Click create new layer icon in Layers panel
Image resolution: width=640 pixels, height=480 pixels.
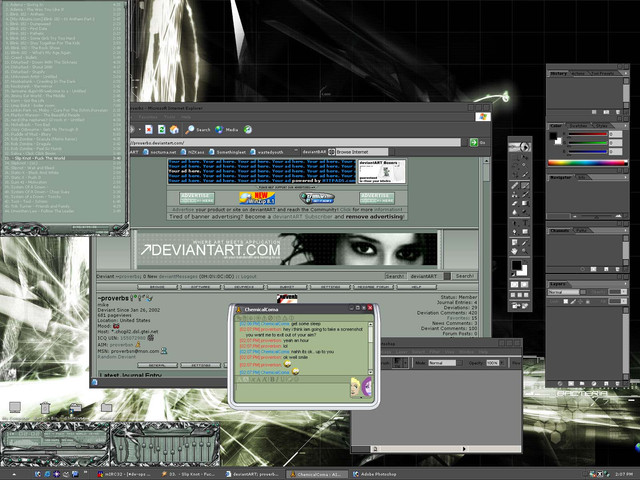pos(606,383)
